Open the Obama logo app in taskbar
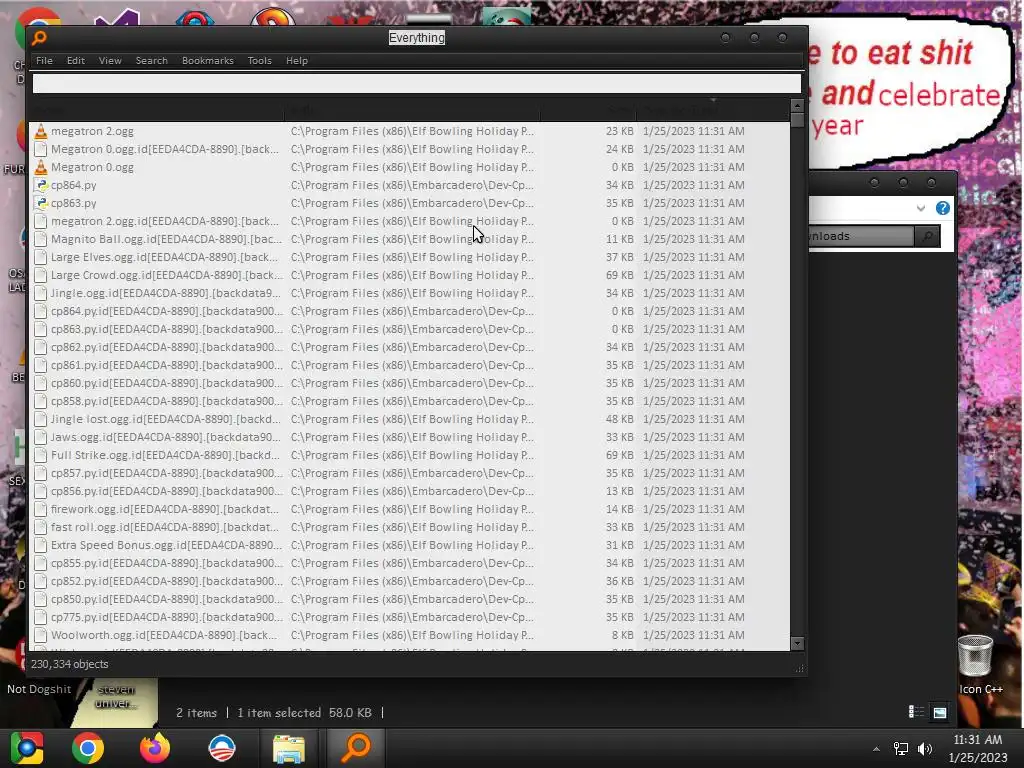The height and width of the screenshot is (768, 1024). coord(221,748)
